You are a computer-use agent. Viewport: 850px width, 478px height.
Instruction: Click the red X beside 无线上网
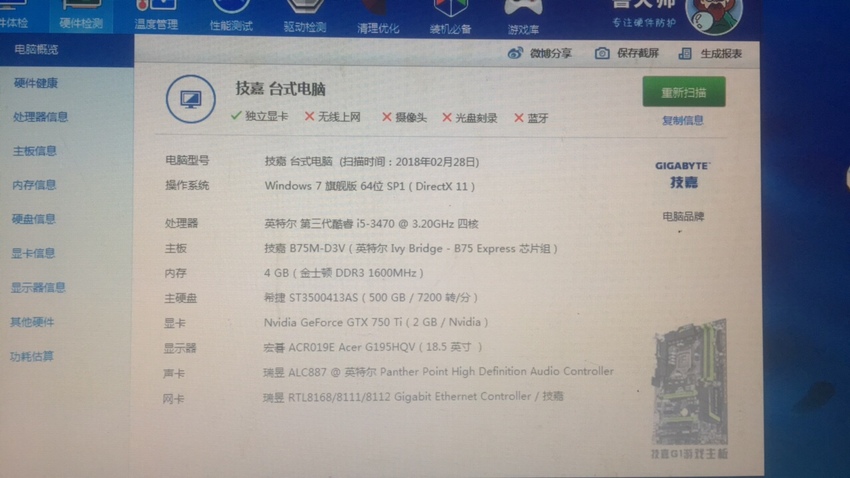310,117
